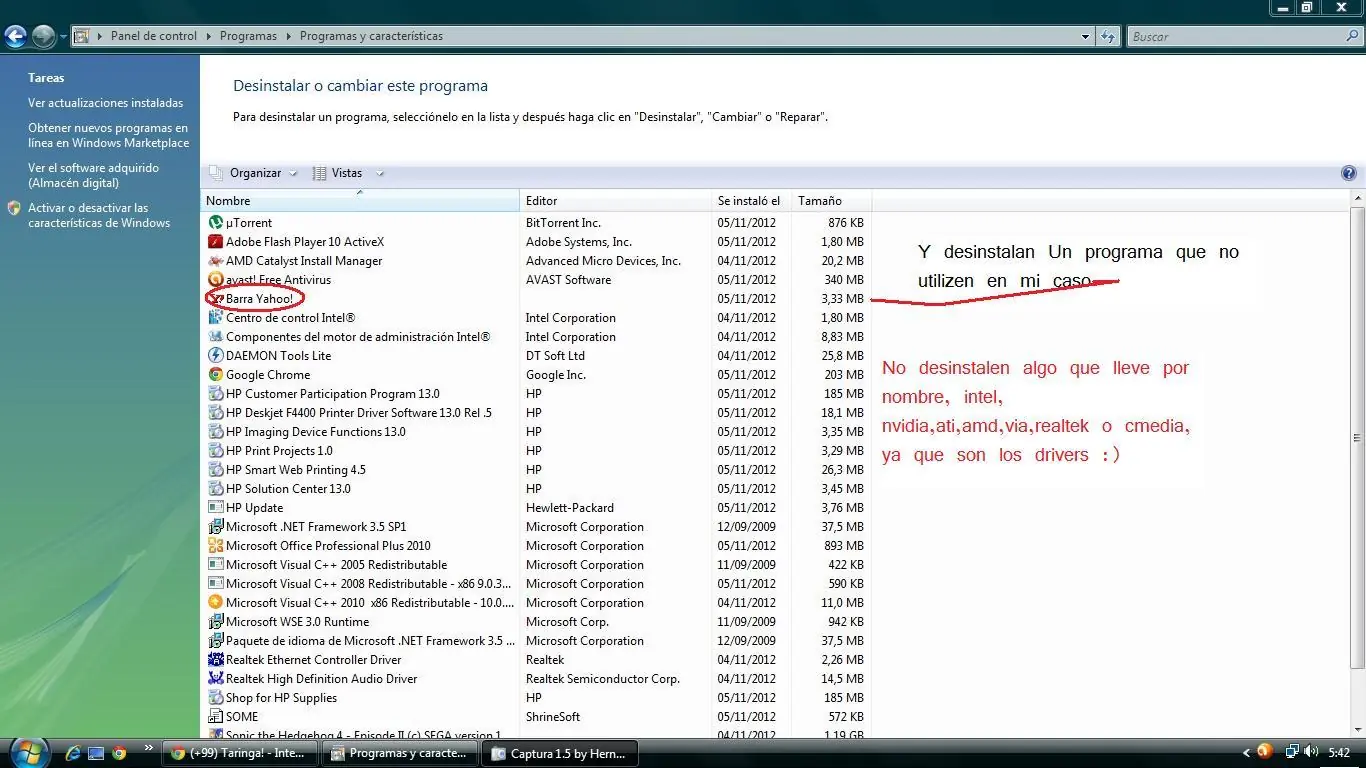
Task: Select Microsoft Office Professional Plus icon
Action: click(x=215, y=546)
